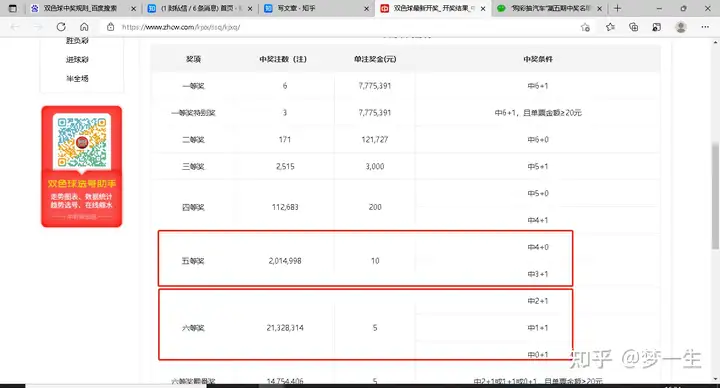Click the 奖项 column header
The width and height of the screenshot is (720, 388).
(193, 59)
